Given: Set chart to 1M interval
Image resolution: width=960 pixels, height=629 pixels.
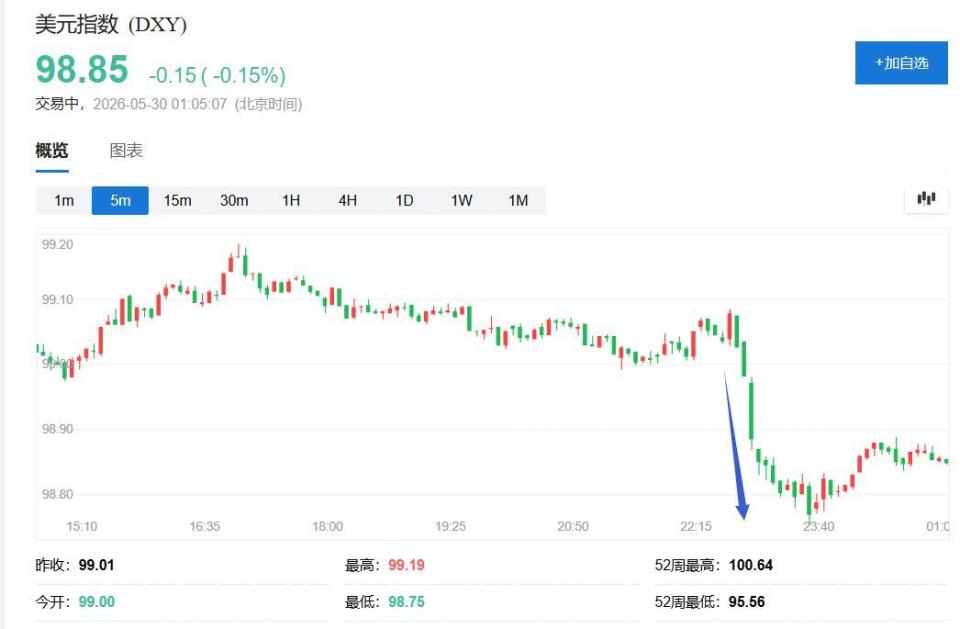Looking at the screenshot, I should click(x=518, y=200).
